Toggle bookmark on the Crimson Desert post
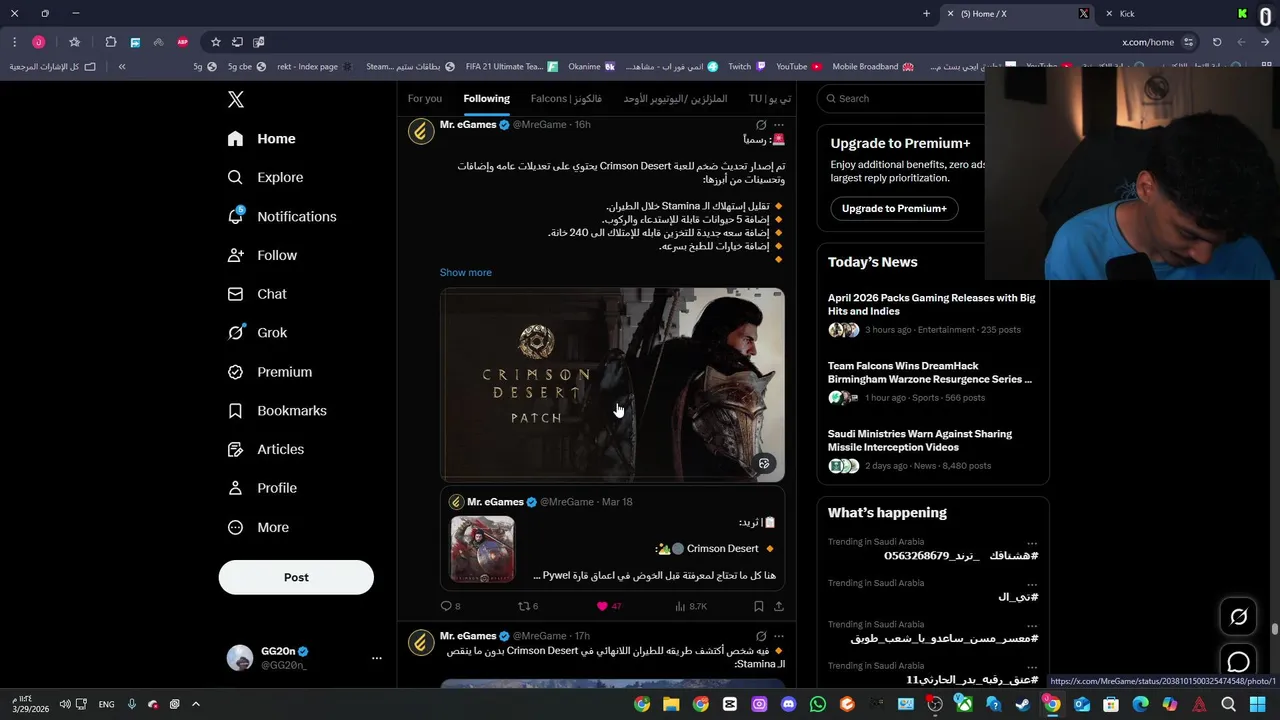The height and width of the screenshot is (720, 1280). pyautogui.click(x=759, y=606)
